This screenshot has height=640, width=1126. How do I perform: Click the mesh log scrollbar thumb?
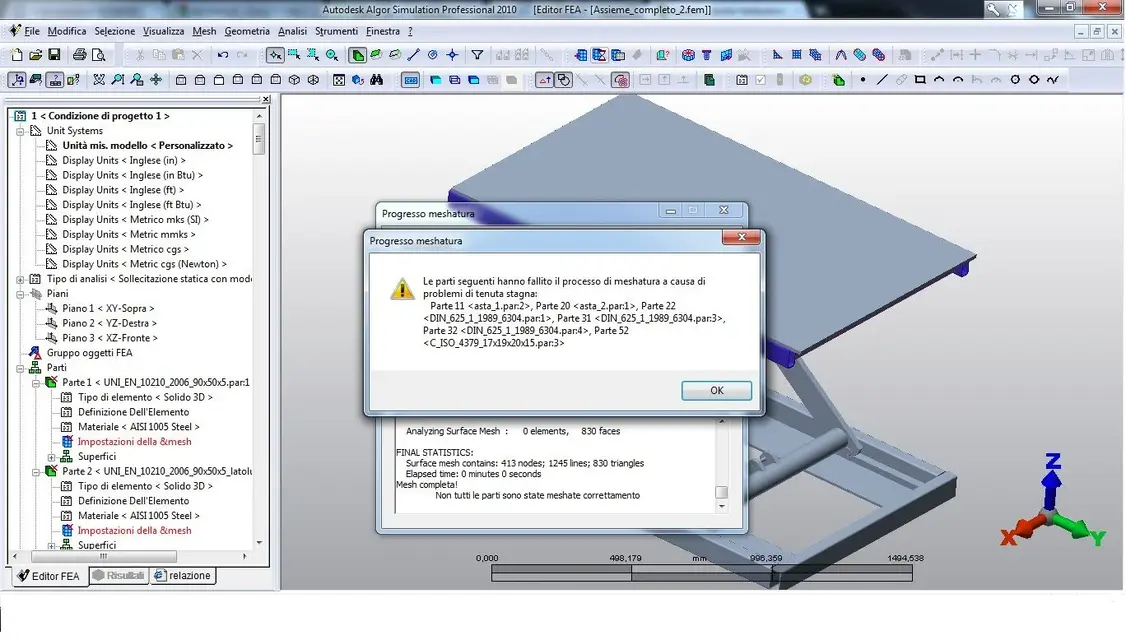[x=721, y=492]
